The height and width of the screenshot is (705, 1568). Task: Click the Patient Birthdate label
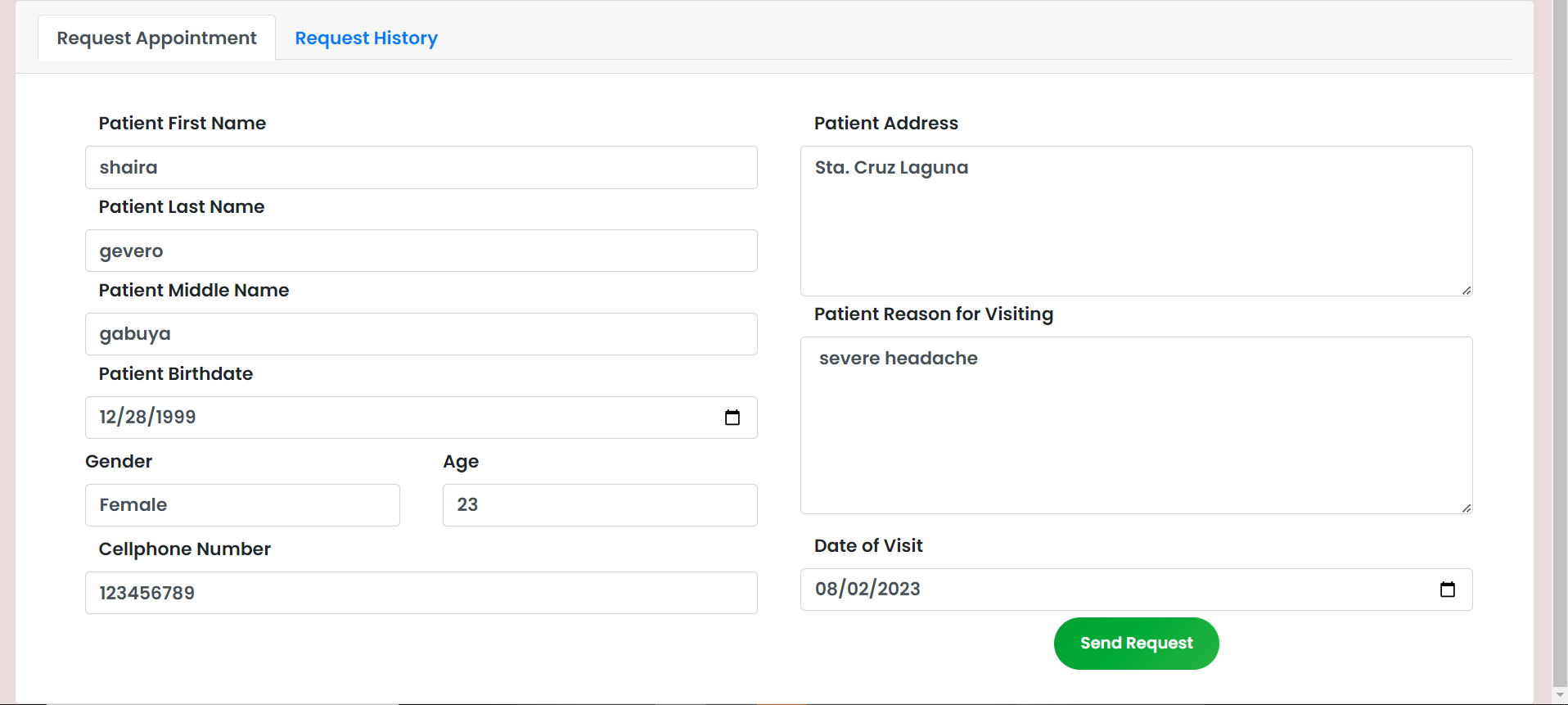[176, 374]
